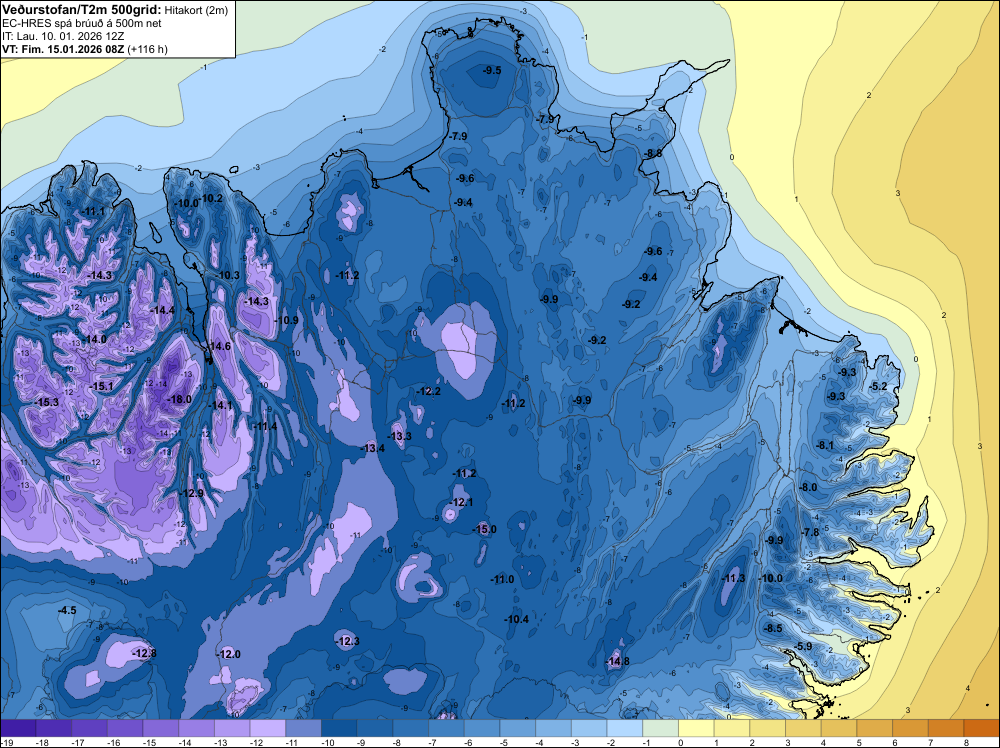Click the -11.3 temperature label

(733, 578)
